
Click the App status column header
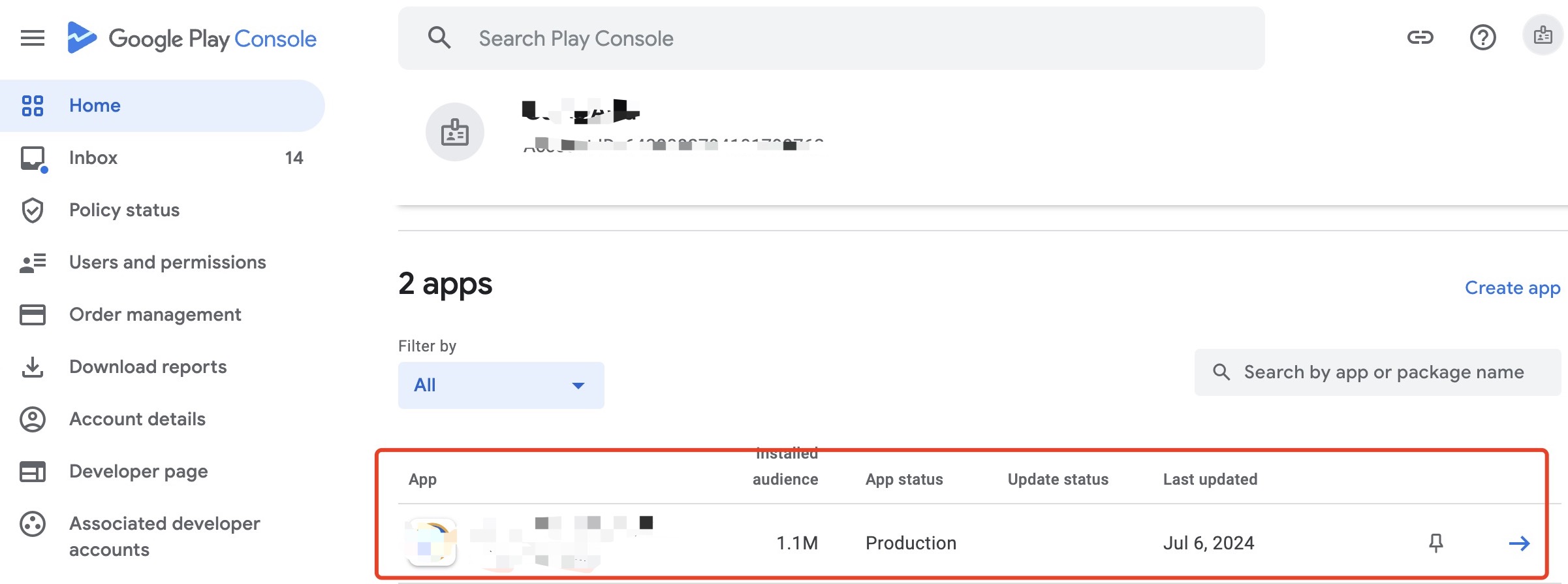[904, 479]
